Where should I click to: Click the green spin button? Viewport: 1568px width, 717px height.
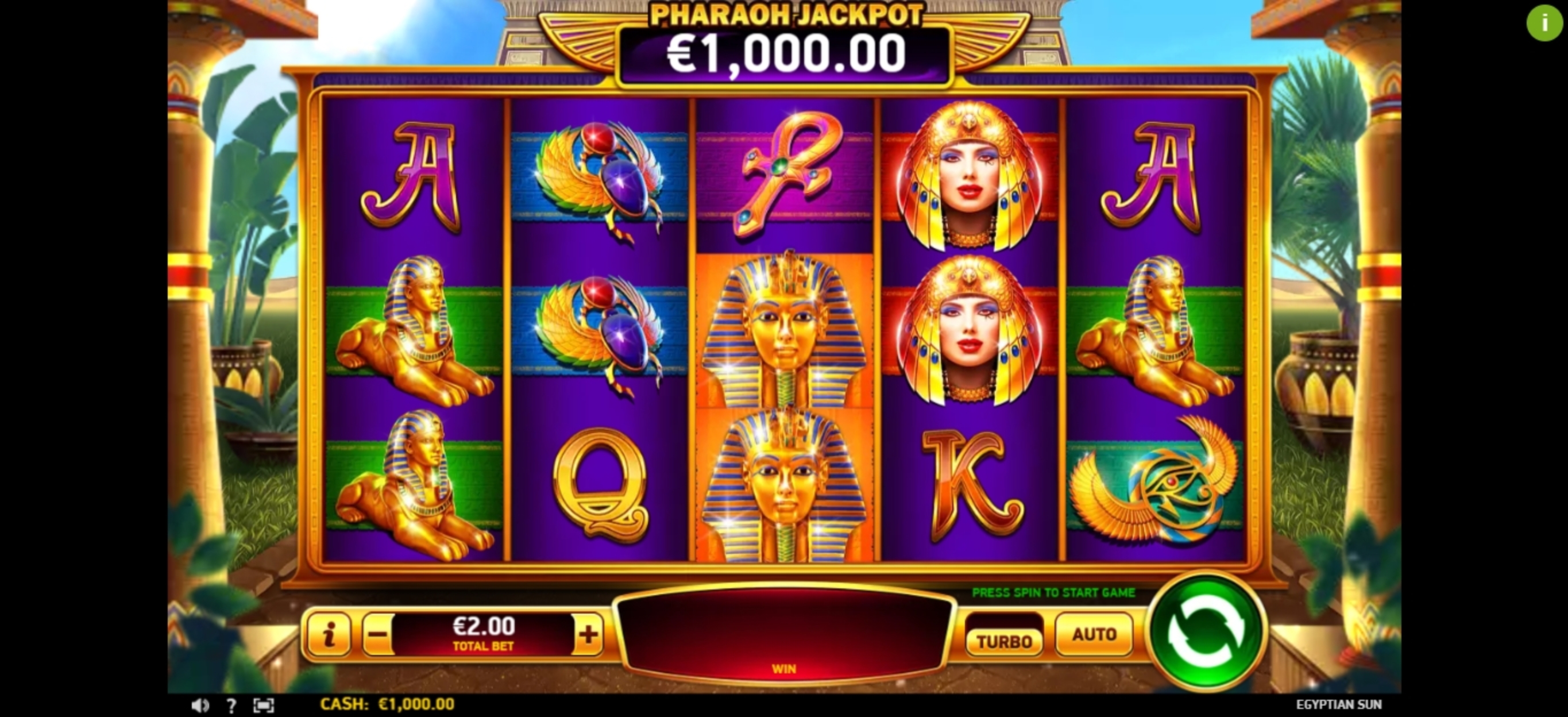click(x=1206, y=634)
